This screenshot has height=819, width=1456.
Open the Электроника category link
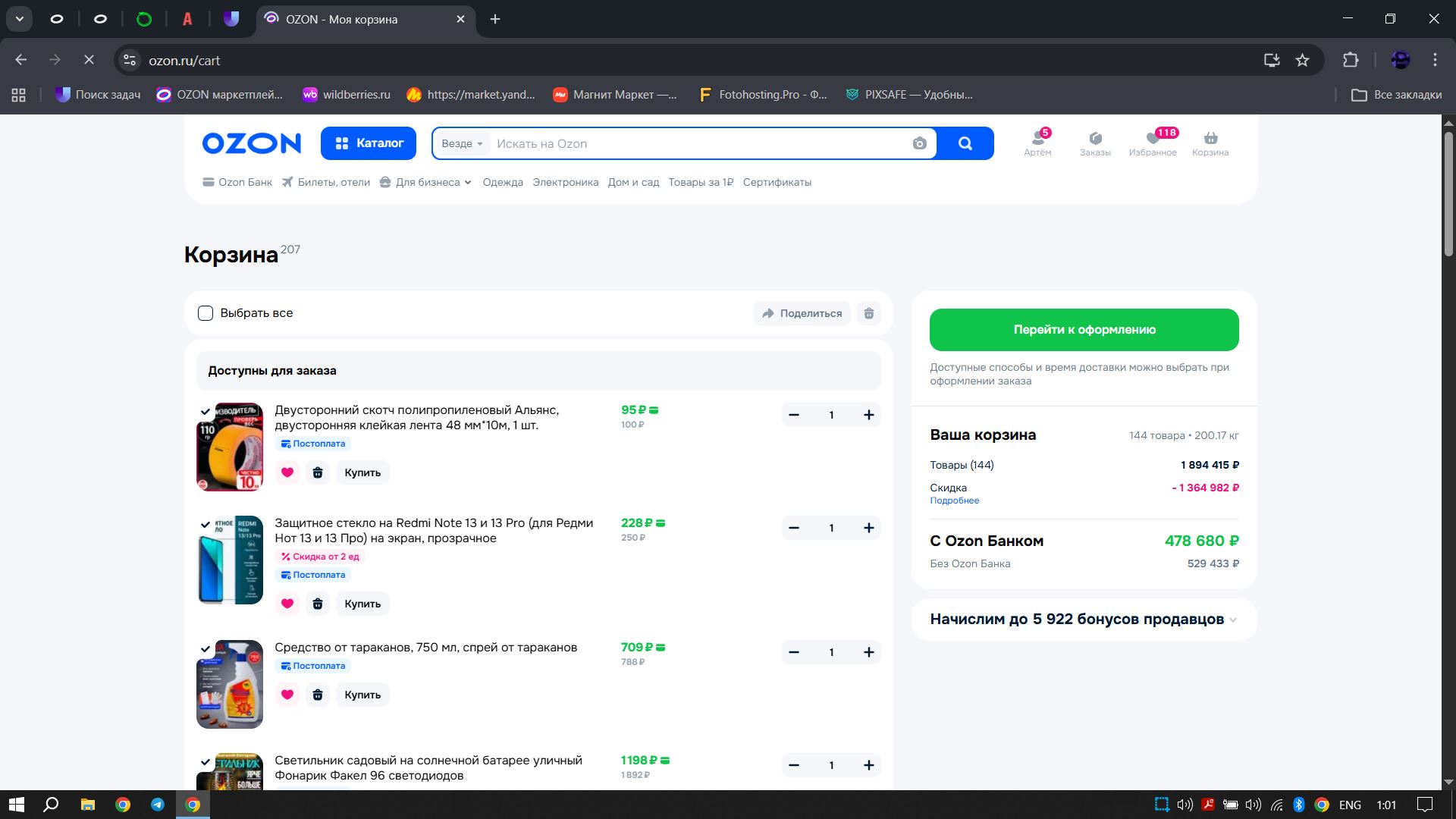(565, 182)
